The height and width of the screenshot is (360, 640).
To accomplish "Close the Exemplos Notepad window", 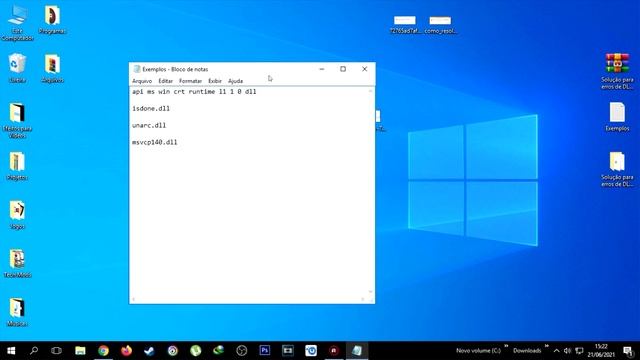I will pos(364,69).
